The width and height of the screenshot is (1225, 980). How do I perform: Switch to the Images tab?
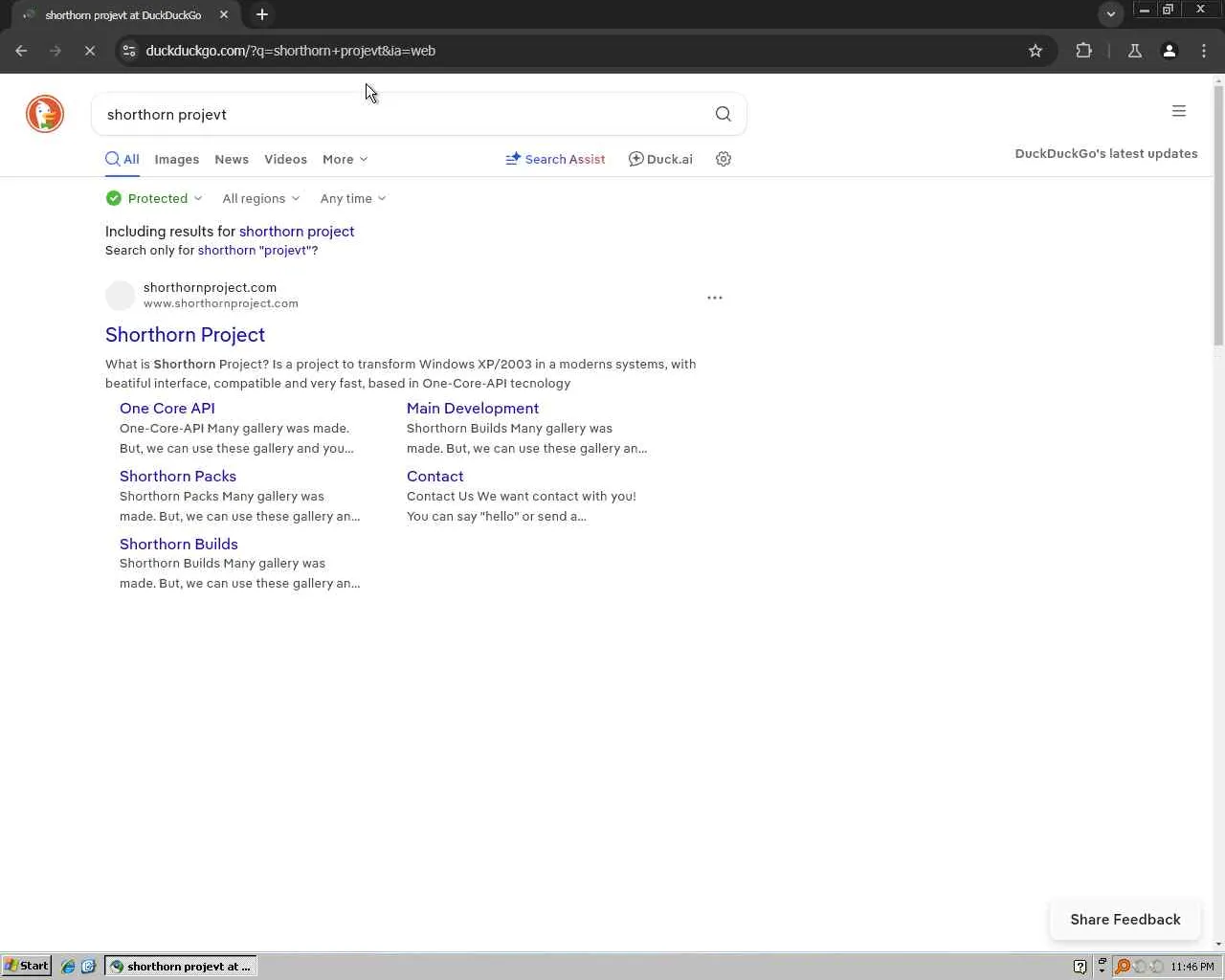coord(177,159)
